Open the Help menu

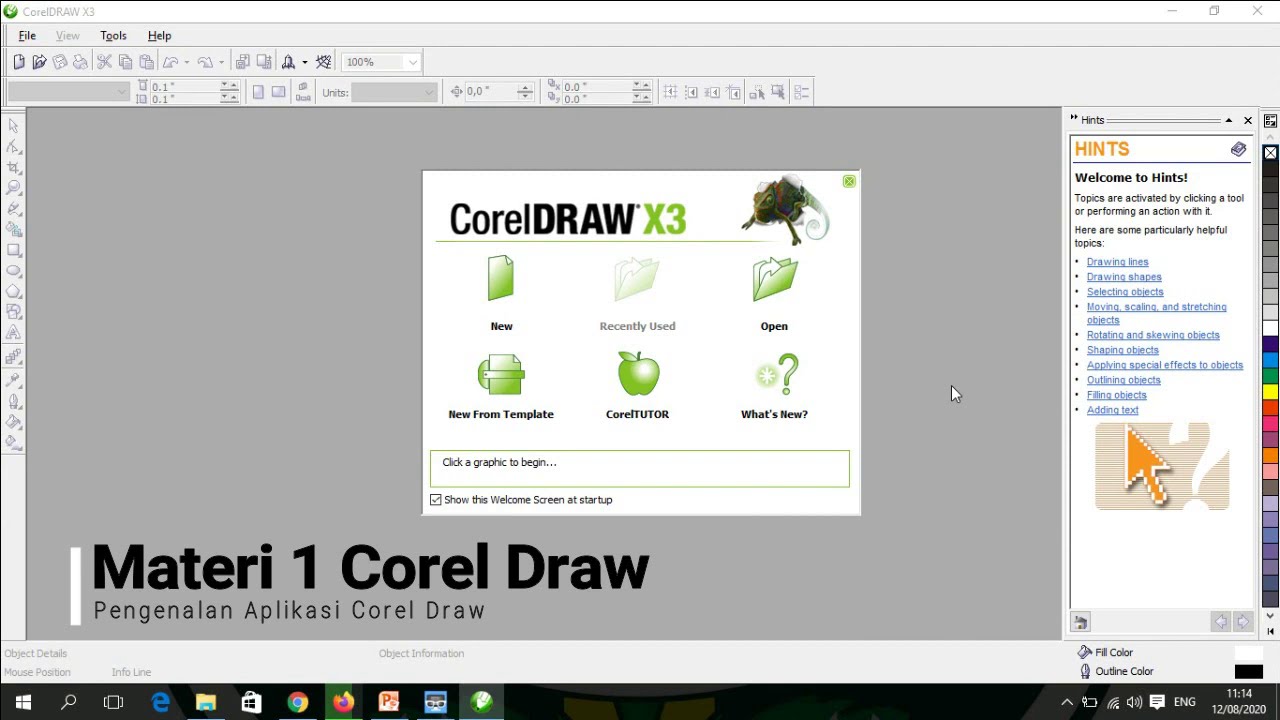pos(159,36)
